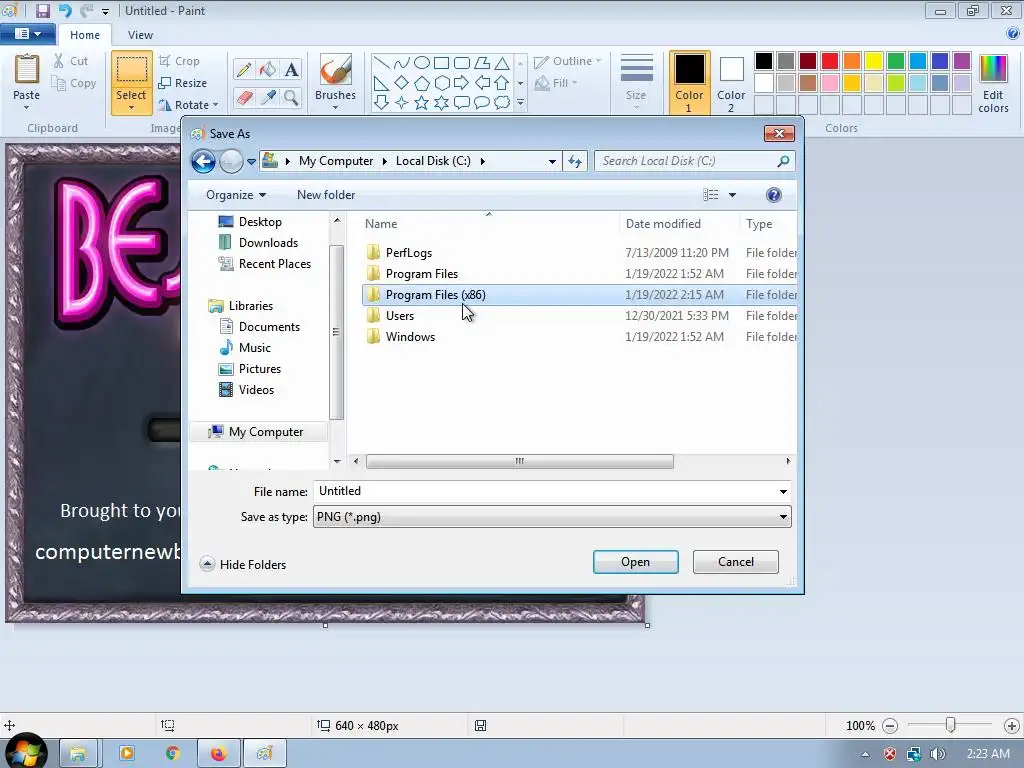Open Edit colors palette
Image resolution: width=1024 pixels, height=768 pixels.
point(993,84)
